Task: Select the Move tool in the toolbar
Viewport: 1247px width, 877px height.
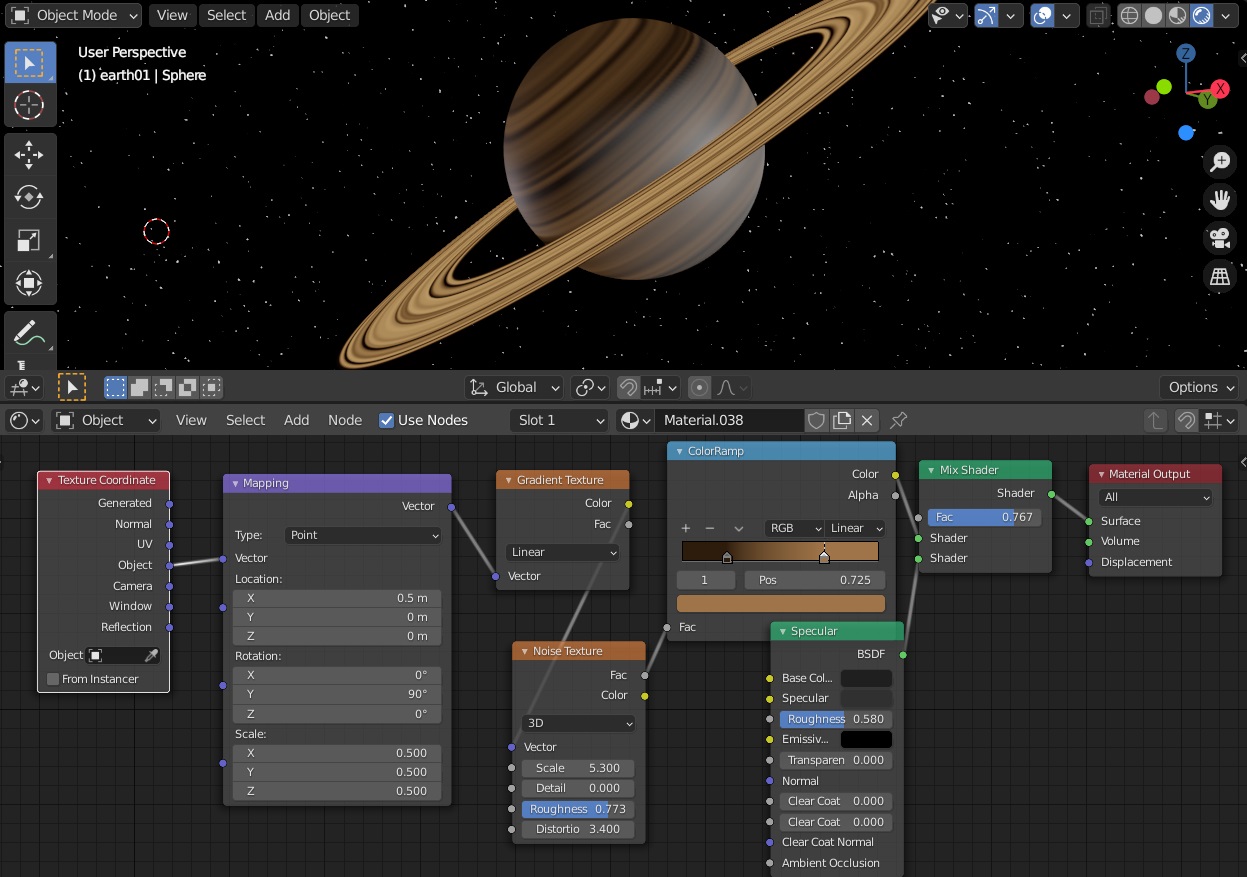Action: pos(29,155)
